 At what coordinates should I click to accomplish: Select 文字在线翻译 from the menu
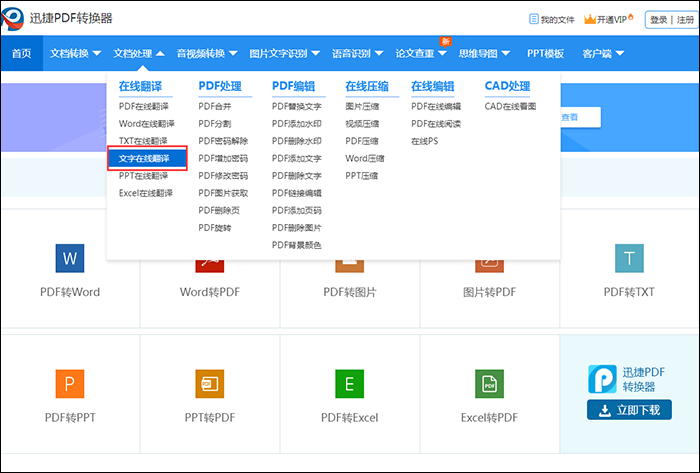pyautogui.click(x=145, y=158)
